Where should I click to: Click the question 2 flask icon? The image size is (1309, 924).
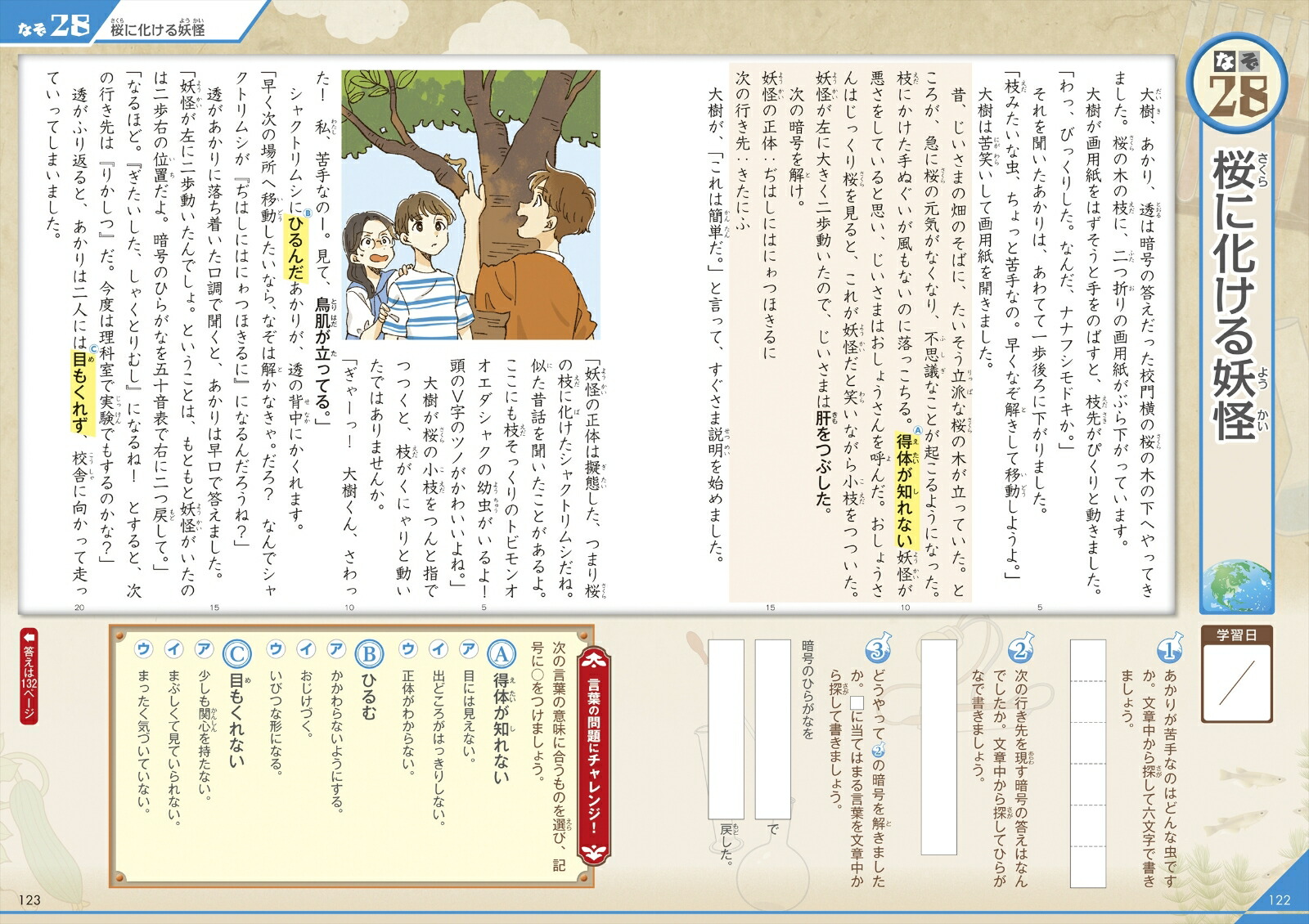coord(1019,650)
